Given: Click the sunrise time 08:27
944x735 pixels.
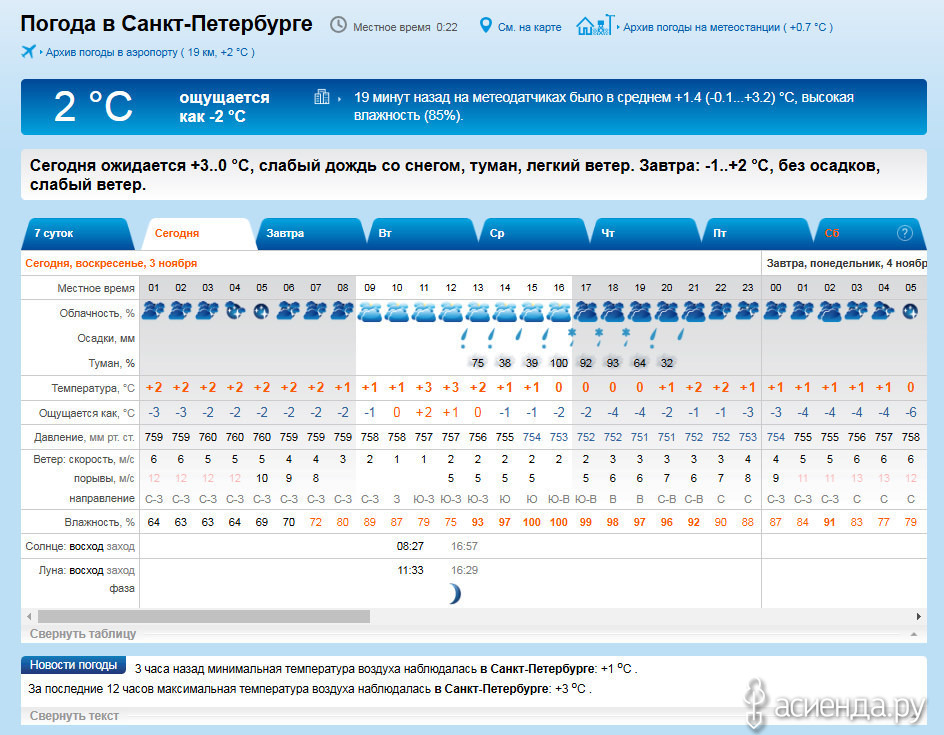Looking at the screenshot, I should 410,547.
